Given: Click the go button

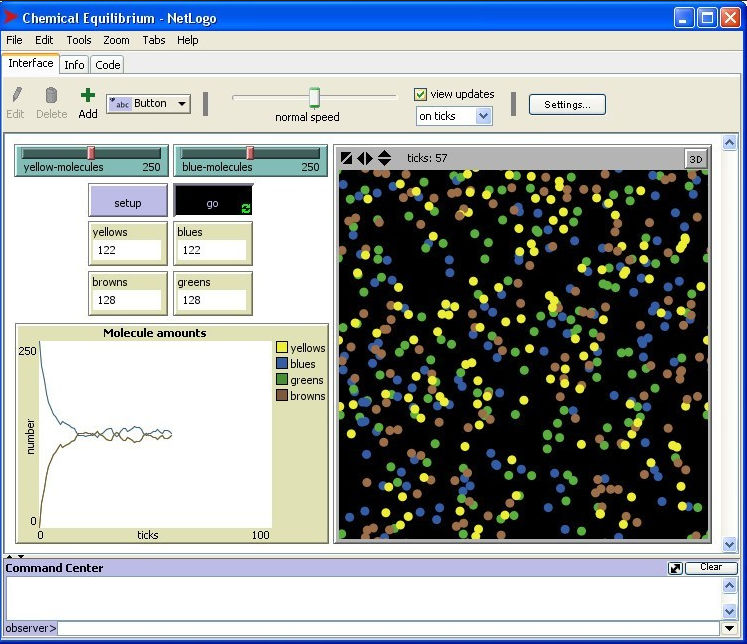Looking at the screenshot, I should coord(213,201).
